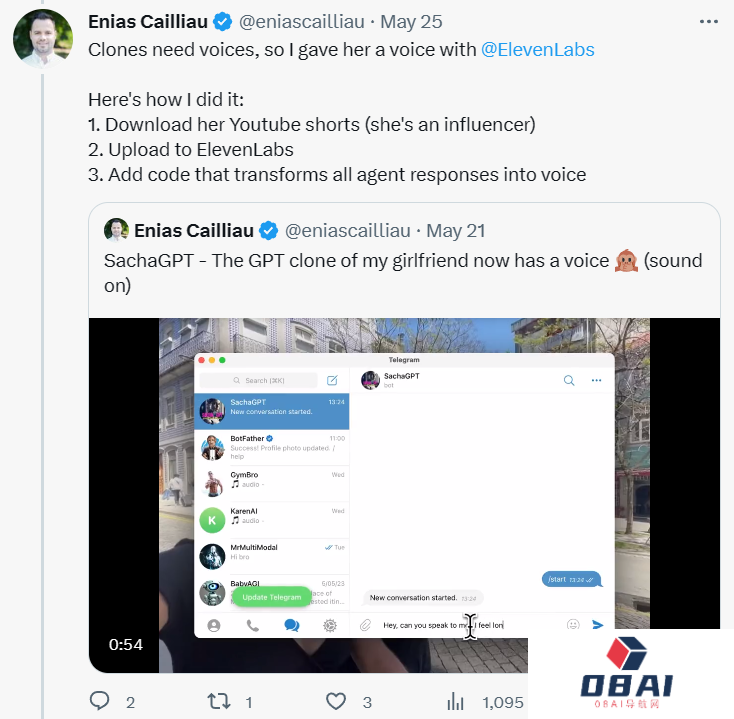Open tweet analytics views icon
This screenshot has width=734, height=719.
tap(456, 702)
